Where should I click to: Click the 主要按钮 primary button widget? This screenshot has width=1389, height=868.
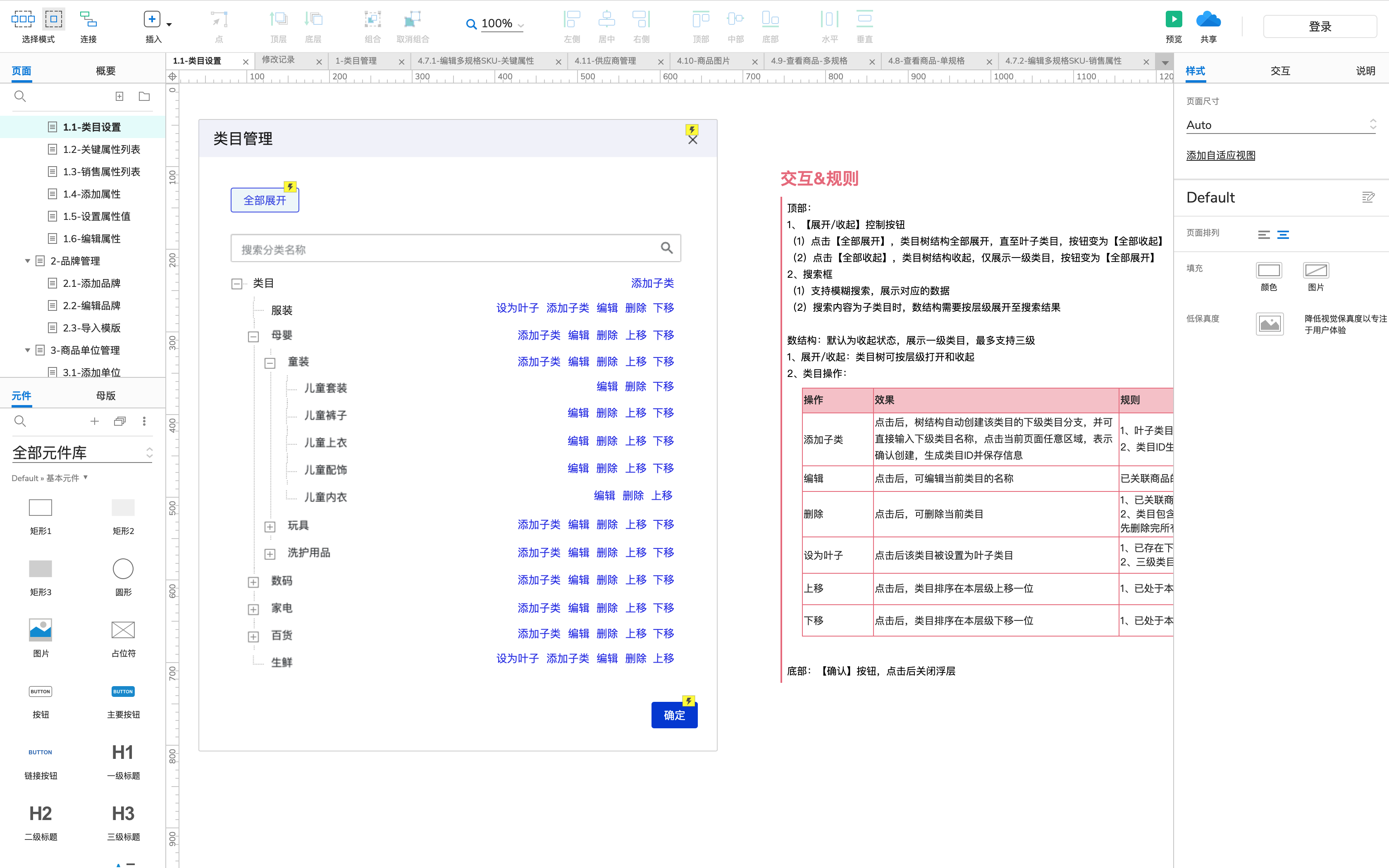123,692
